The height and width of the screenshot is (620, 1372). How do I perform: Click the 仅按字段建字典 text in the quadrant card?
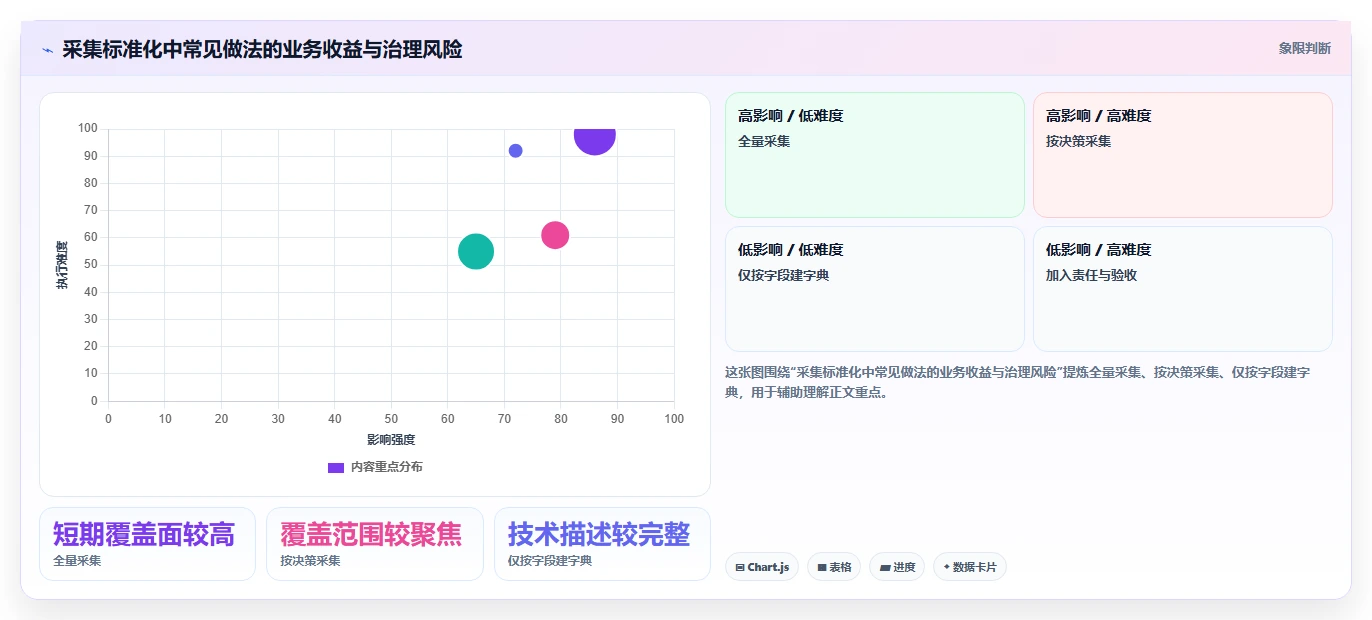pyautogui.click(x=783, y=275)
